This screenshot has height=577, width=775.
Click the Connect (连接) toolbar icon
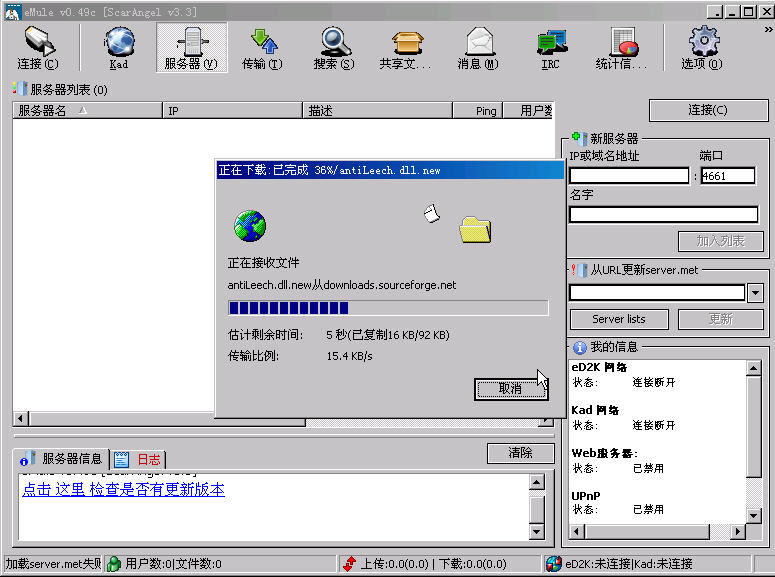[38, 48]
